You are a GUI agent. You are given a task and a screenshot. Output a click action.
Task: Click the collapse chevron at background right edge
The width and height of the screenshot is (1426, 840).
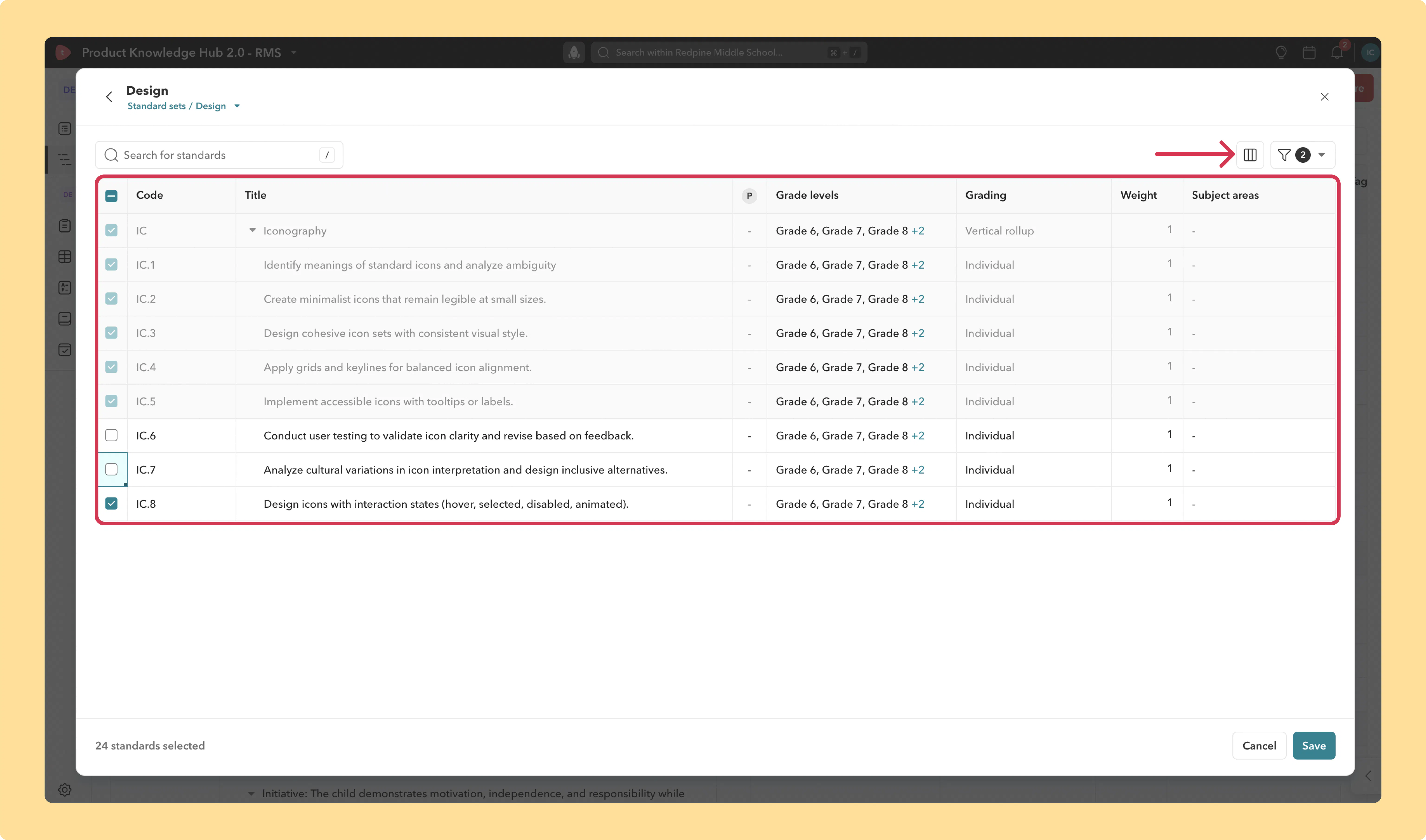pos(1368,776)
